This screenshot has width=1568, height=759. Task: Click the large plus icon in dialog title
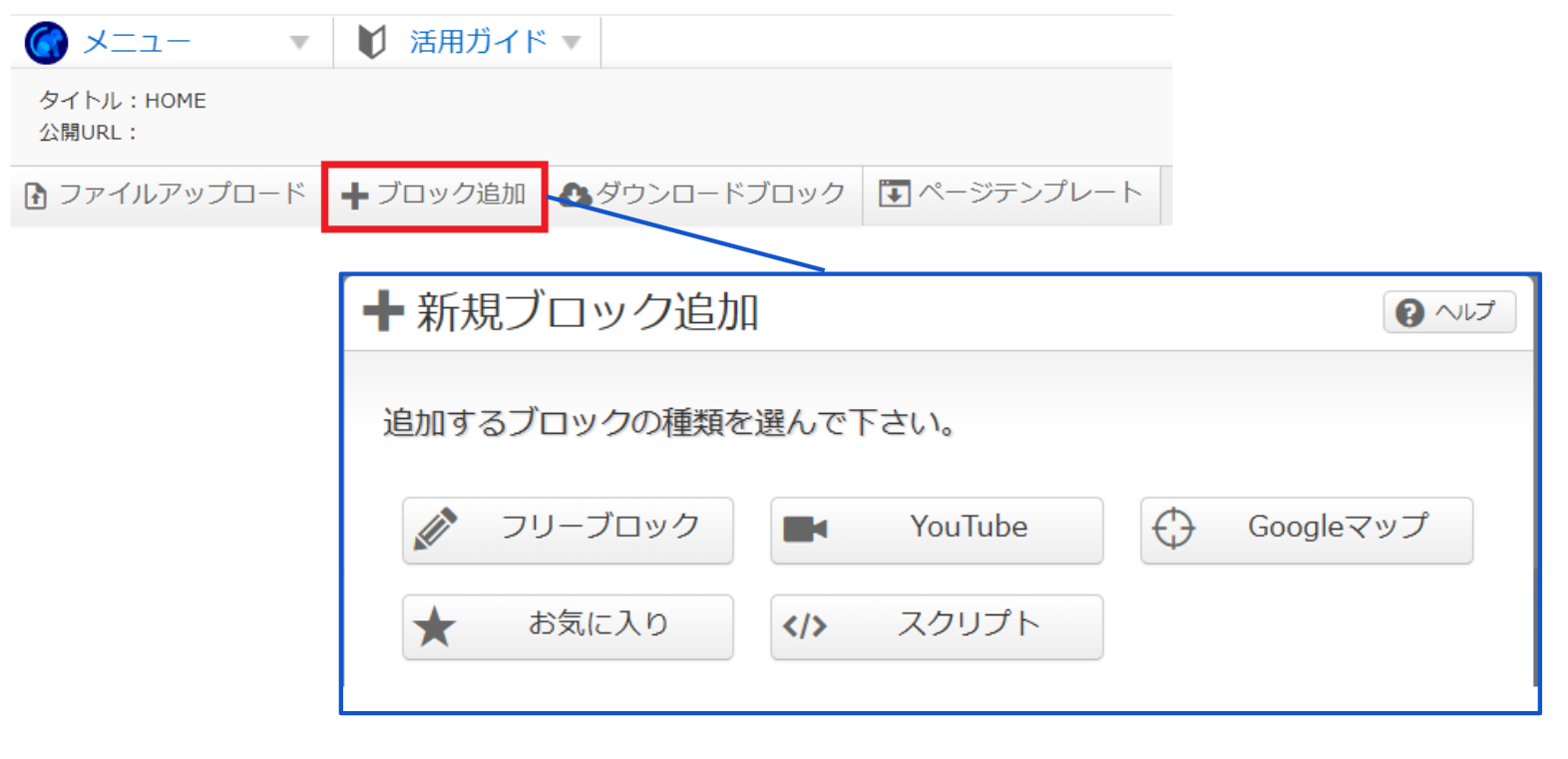383,311
